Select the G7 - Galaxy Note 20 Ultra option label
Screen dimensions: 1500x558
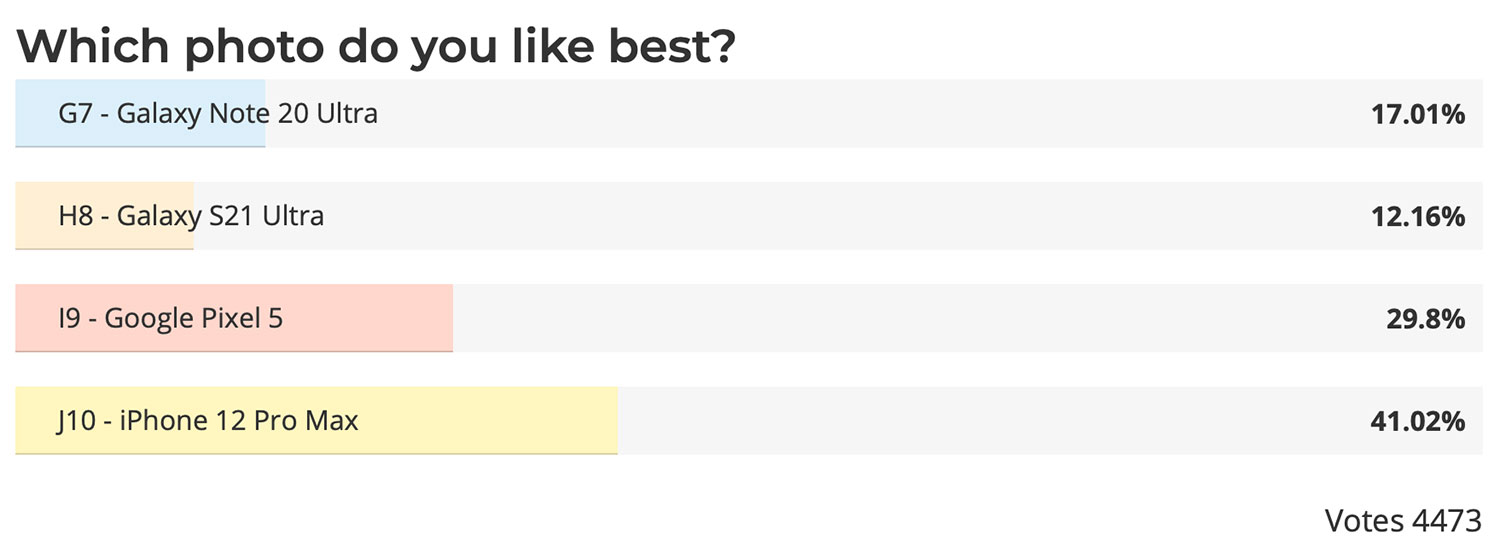[218, 114]
